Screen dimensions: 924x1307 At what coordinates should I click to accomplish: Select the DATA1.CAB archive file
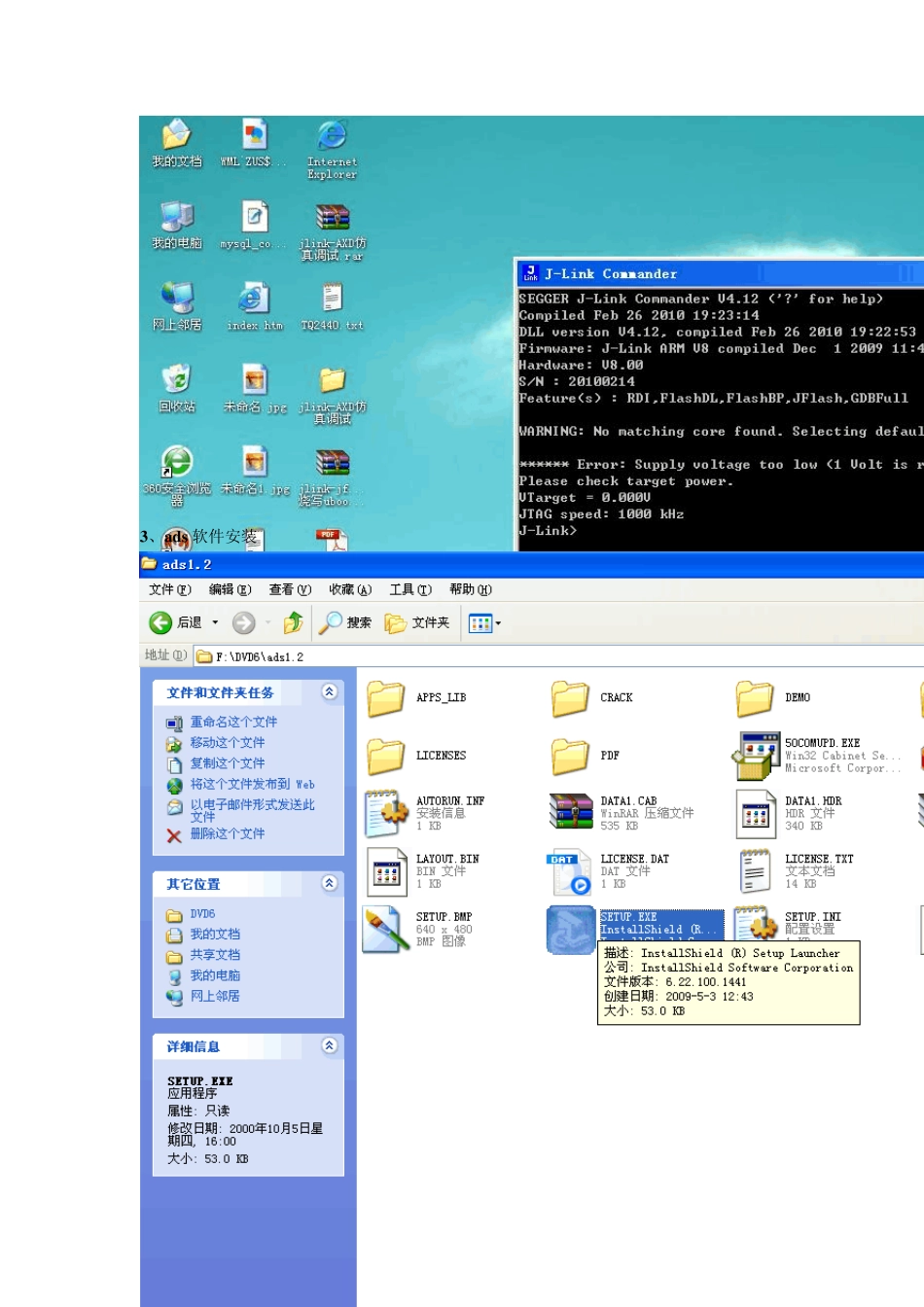click(622, 813)
